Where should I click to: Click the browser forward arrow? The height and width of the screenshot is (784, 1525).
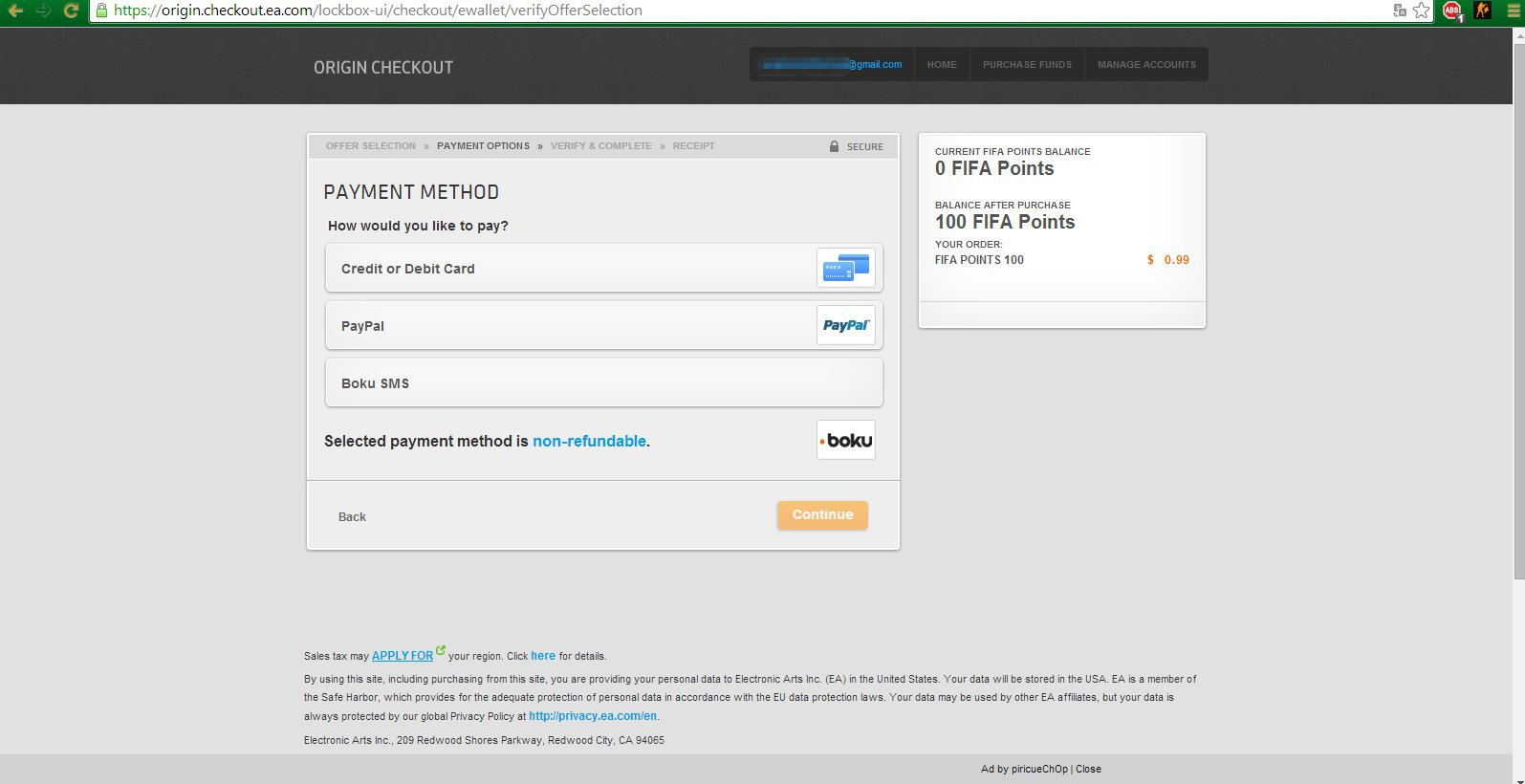point(43,11)
